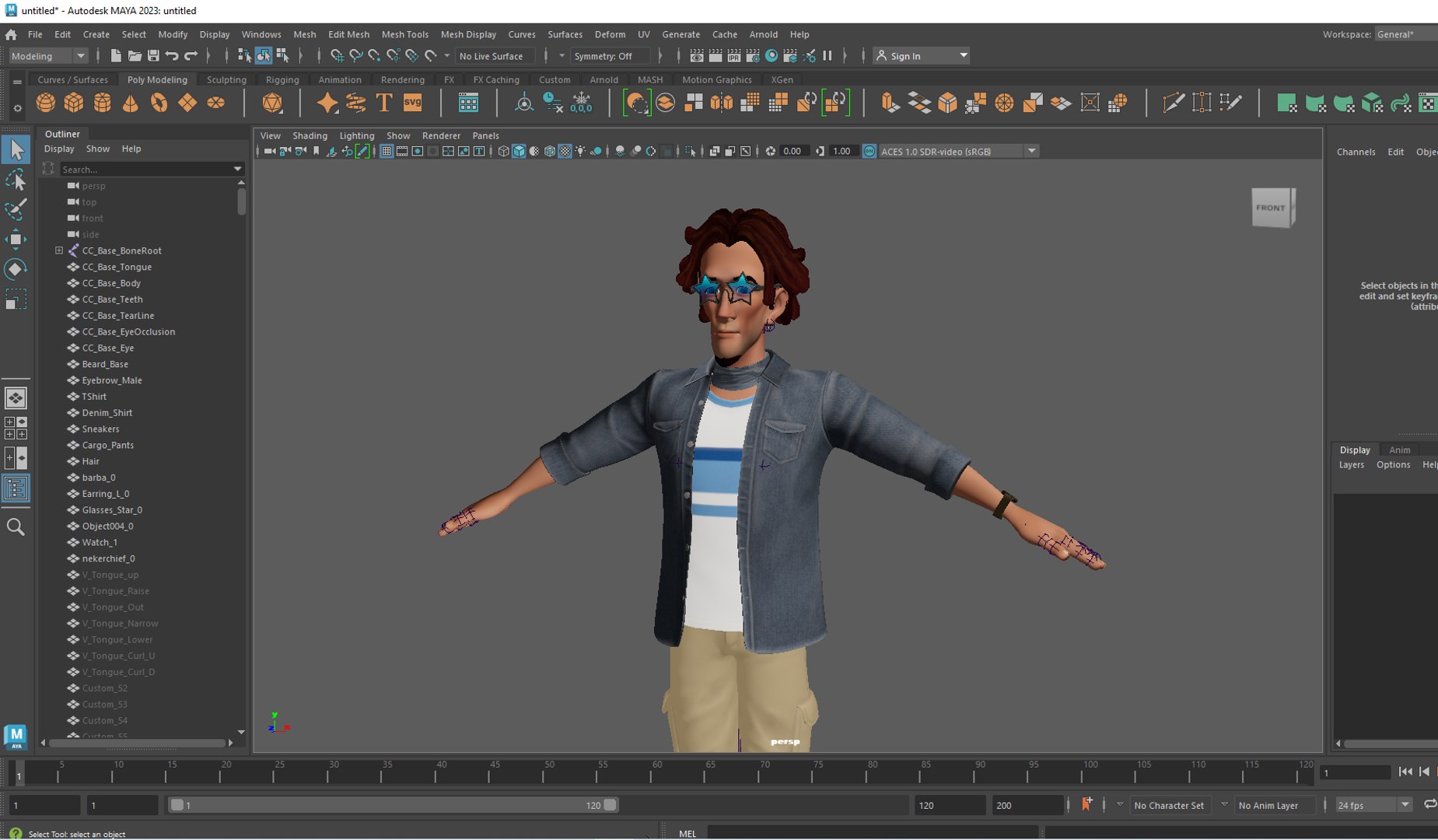Choose the Move tool in toolbox
1438x840 pixels.
tap(16, 239)
